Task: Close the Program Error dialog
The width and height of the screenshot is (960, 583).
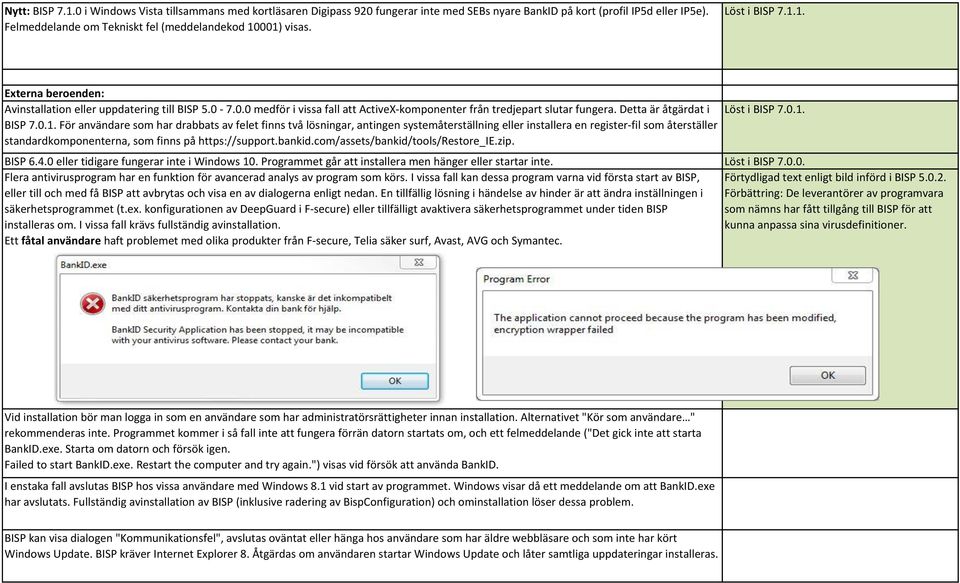Action: point(852,276)
